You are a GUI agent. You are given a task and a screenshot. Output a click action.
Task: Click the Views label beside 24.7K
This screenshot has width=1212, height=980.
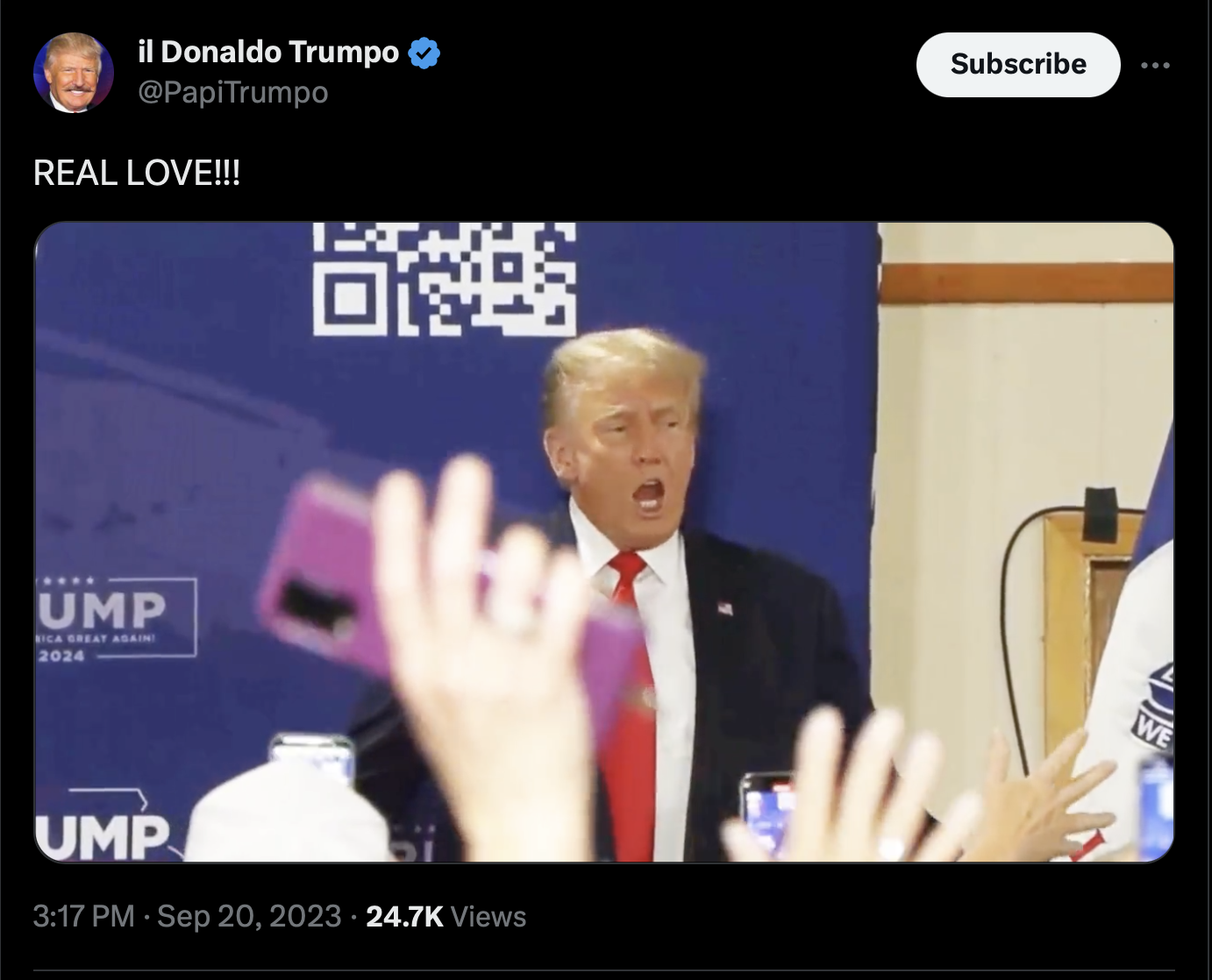[488, 917]
